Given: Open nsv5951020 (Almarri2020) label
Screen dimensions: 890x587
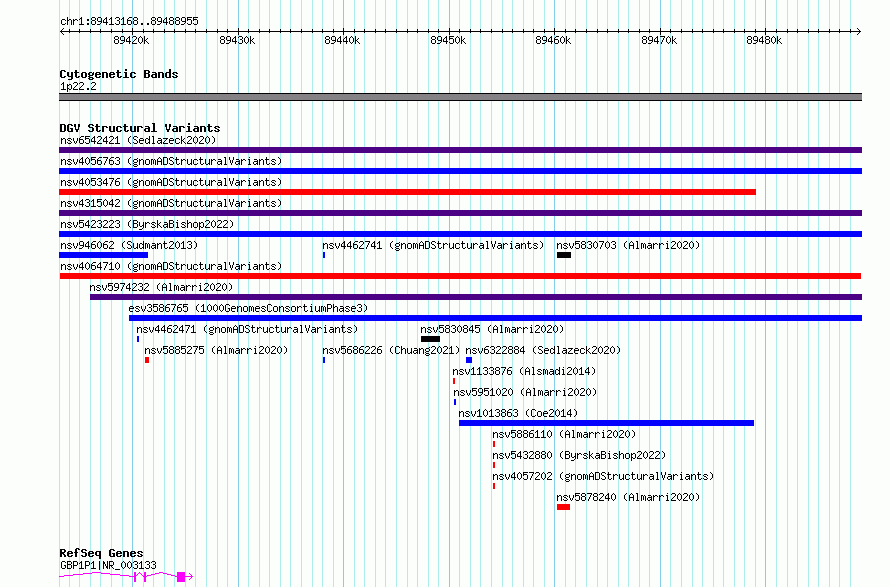Looking at the screenshot, I should (x=525, y=392).
